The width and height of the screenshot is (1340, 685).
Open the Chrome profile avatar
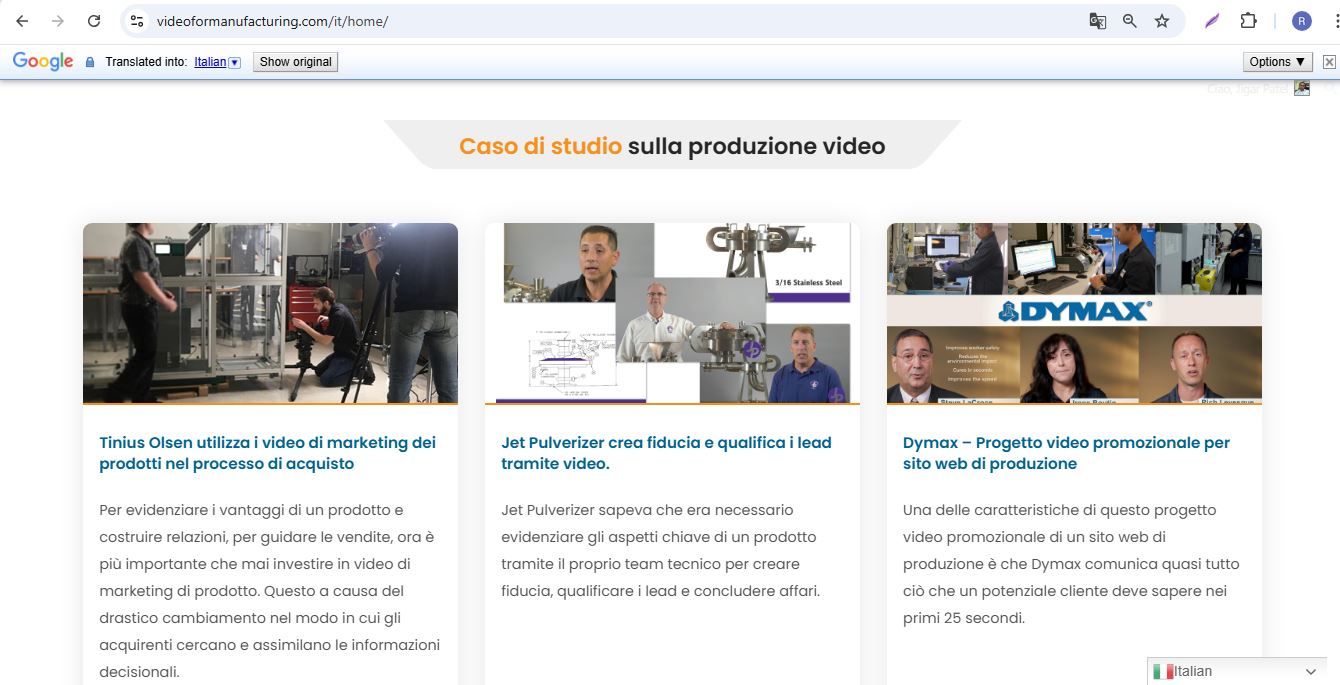[1301, 21]
